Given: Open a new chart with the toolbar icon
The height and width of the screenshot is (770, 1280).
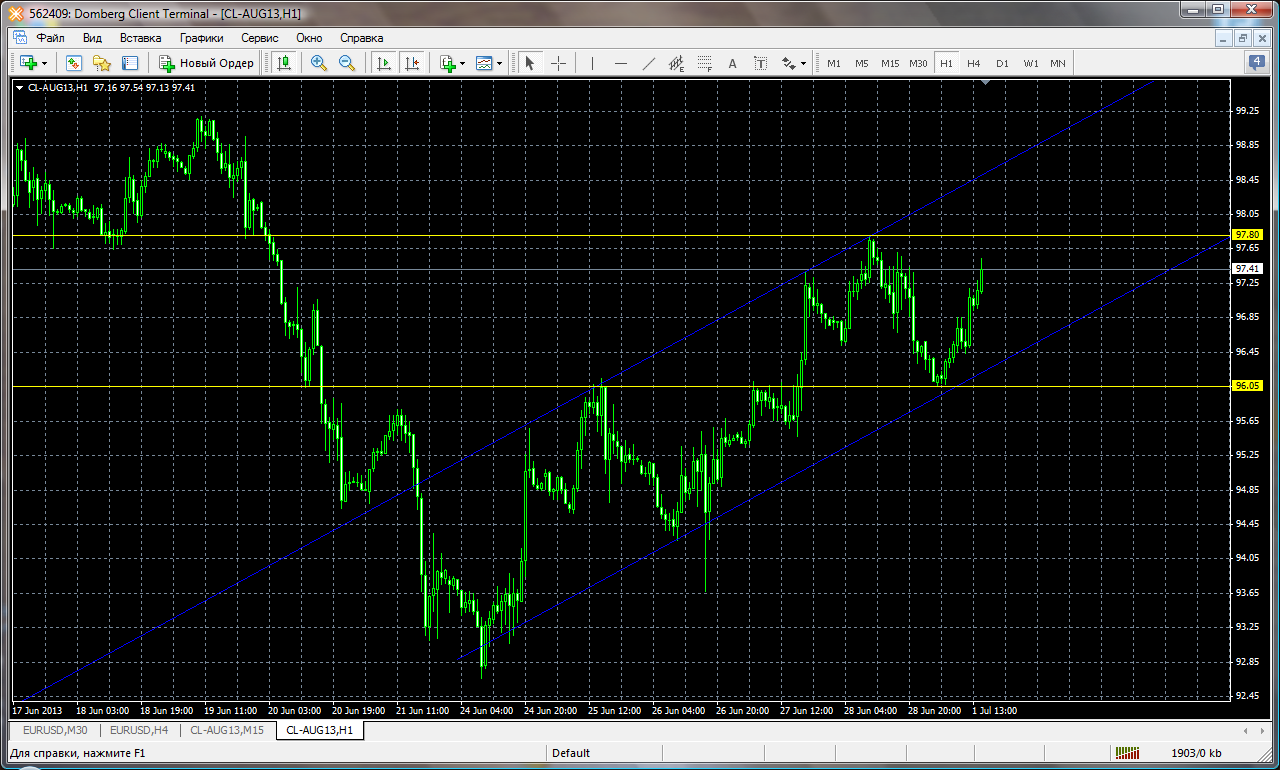Looking at the screenshot, I should 29,63.
